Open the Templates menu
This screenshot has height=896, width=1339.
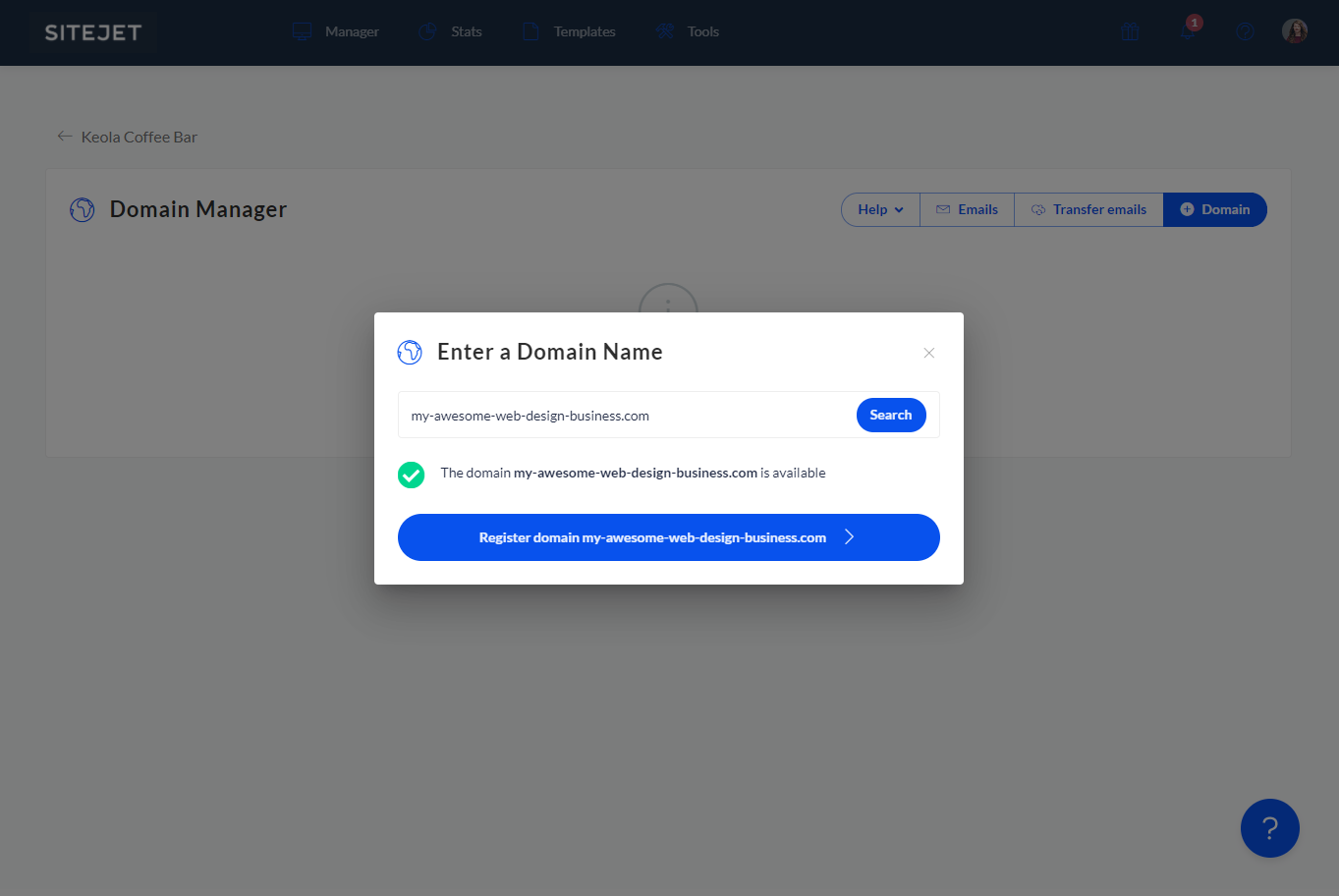click(570, 31)
